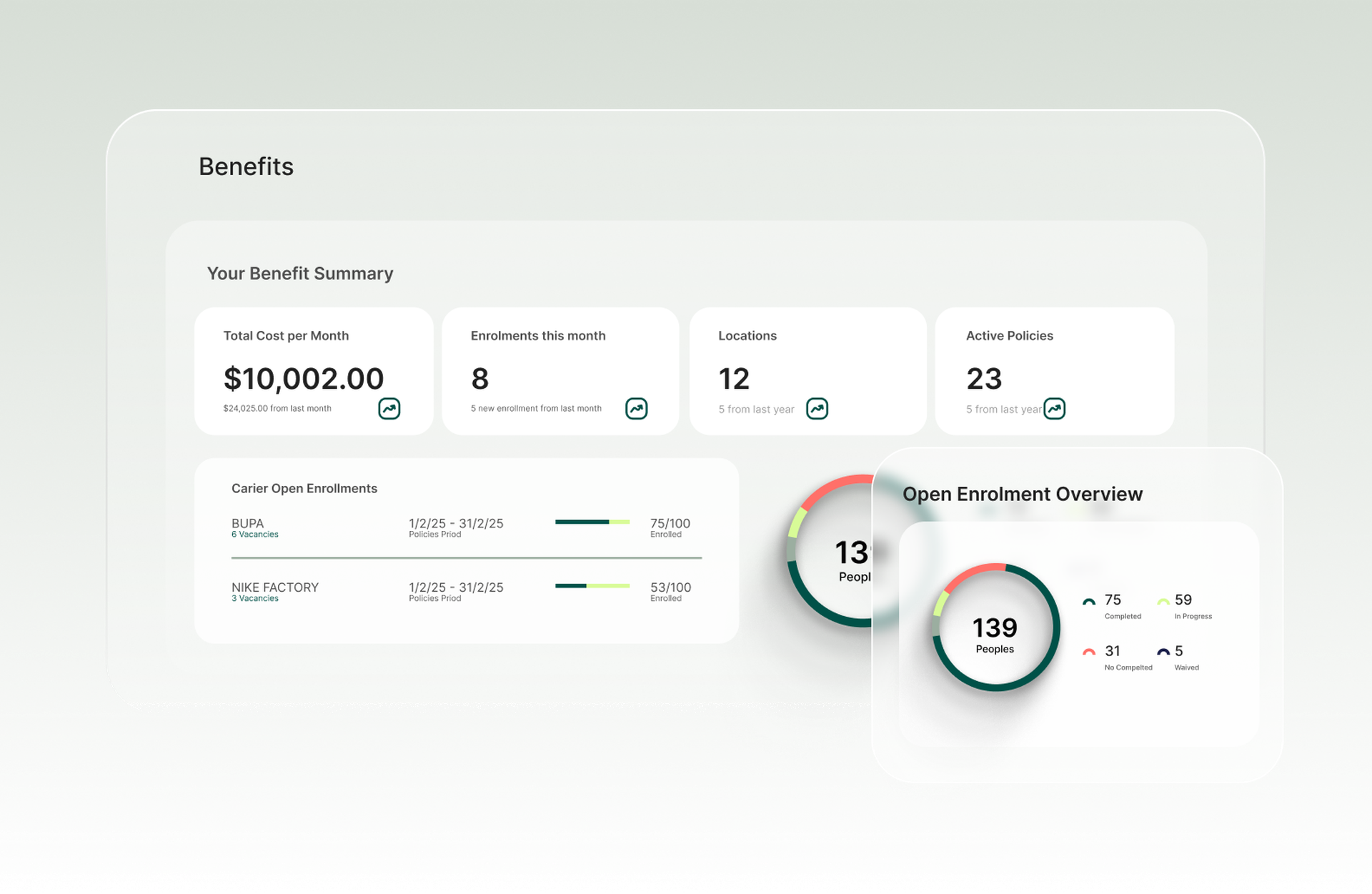This screenshot has width=1372, height=894.
Task: Select the Total Cost per Month card
Action: tap(314, 371)
